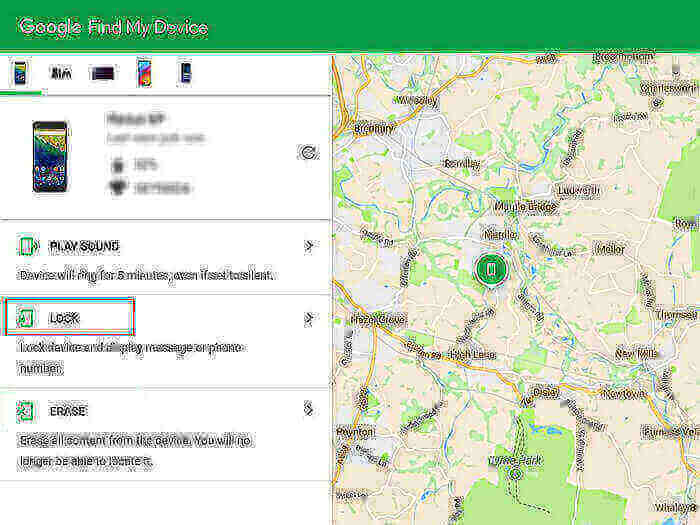Click the Google Find My Device title
The image size is (700, 525).
tap(113, 26)
